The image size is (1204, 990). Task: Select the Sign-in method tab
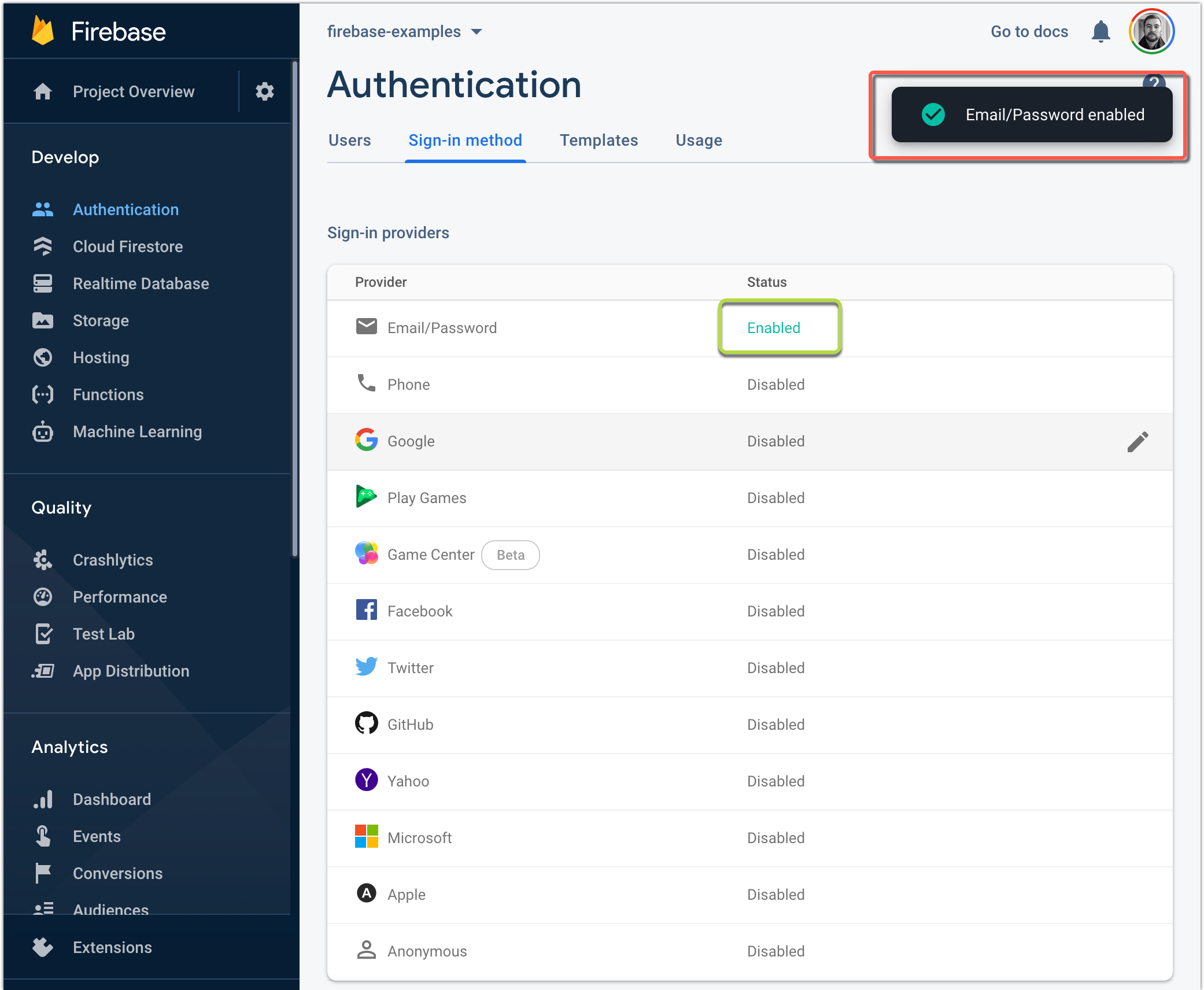click(466, 141)
